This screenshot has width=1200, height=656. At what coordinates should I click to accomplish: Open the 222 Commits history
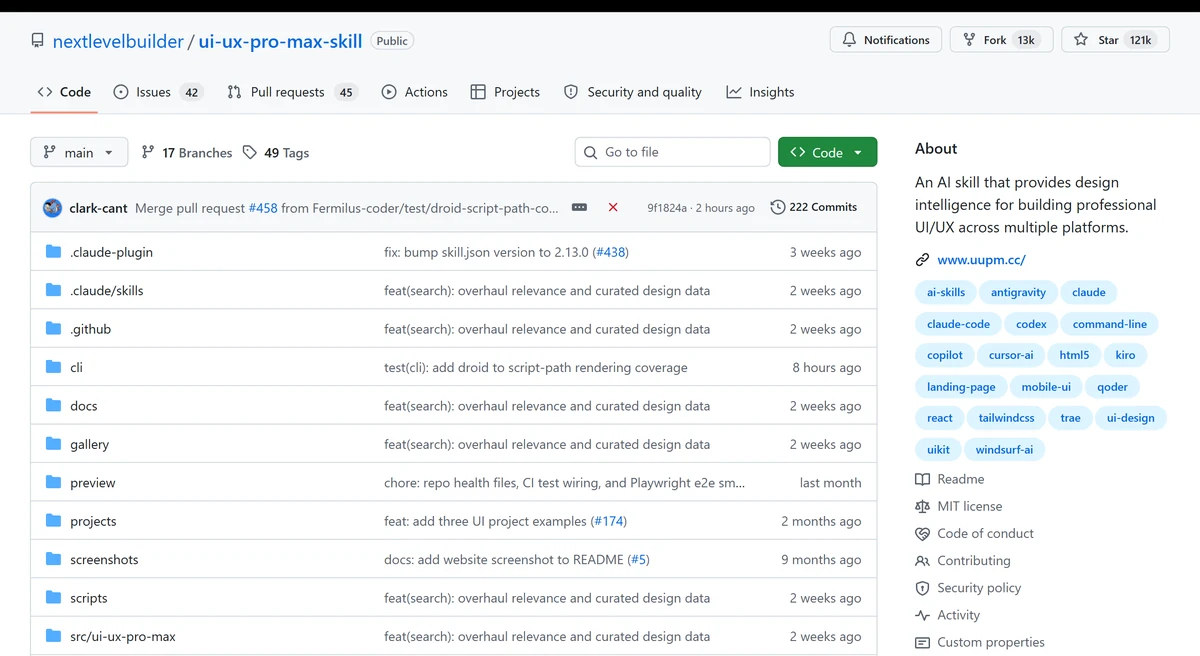coord(814,207)
